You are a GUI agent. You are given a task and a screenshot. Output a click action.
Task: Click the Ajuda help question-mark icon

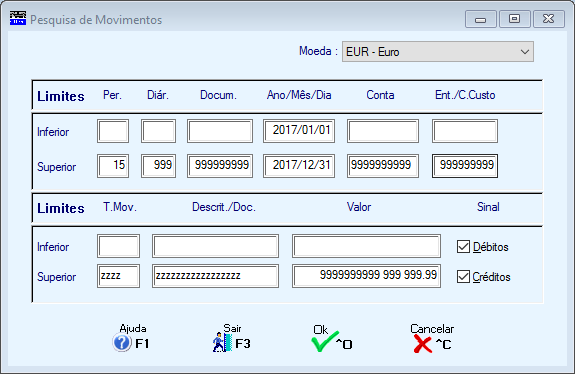tap(122, 343)
